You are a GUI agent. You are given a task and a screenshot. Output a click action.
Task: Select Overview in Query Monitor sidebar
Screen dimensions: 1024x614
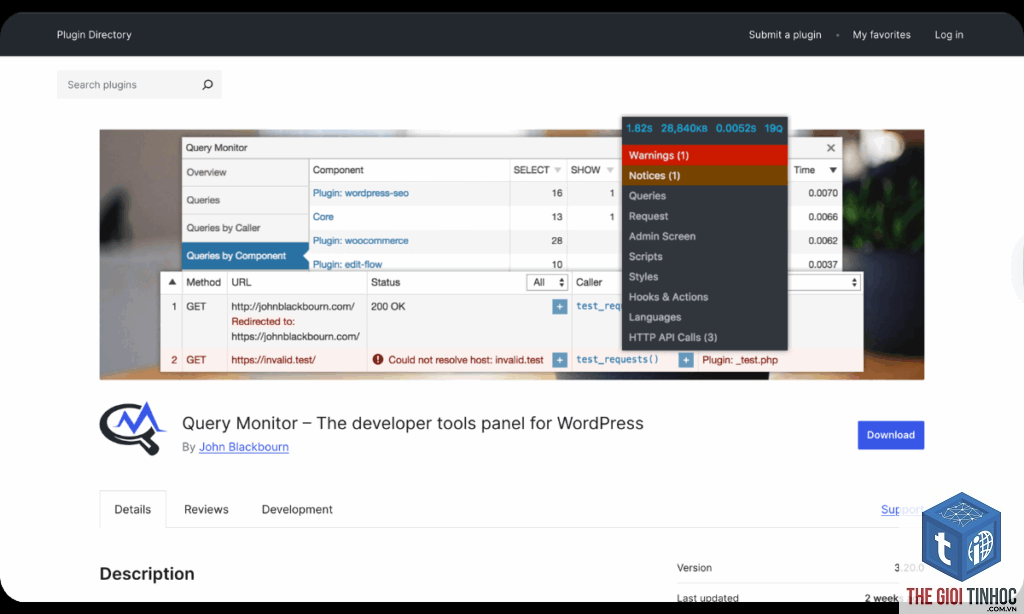tap(245, 172)
